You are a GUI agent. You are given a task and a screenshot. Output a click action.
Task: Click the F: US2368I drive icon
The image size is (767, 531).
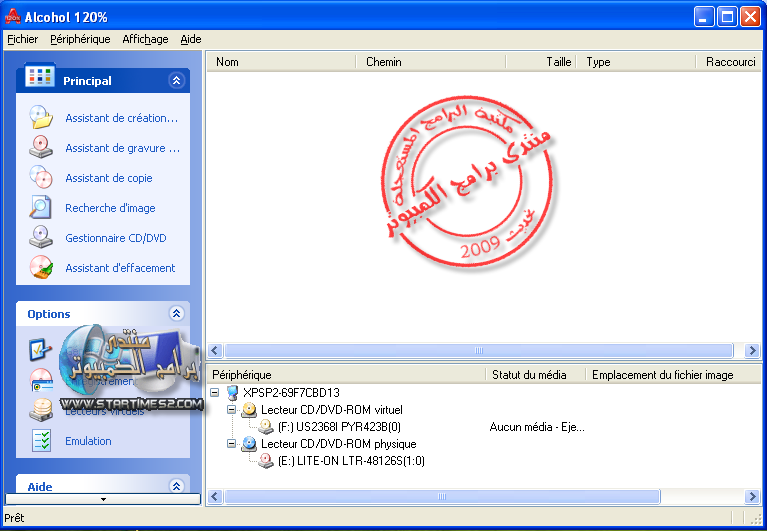pyautogui.click(x=266, y=427)
